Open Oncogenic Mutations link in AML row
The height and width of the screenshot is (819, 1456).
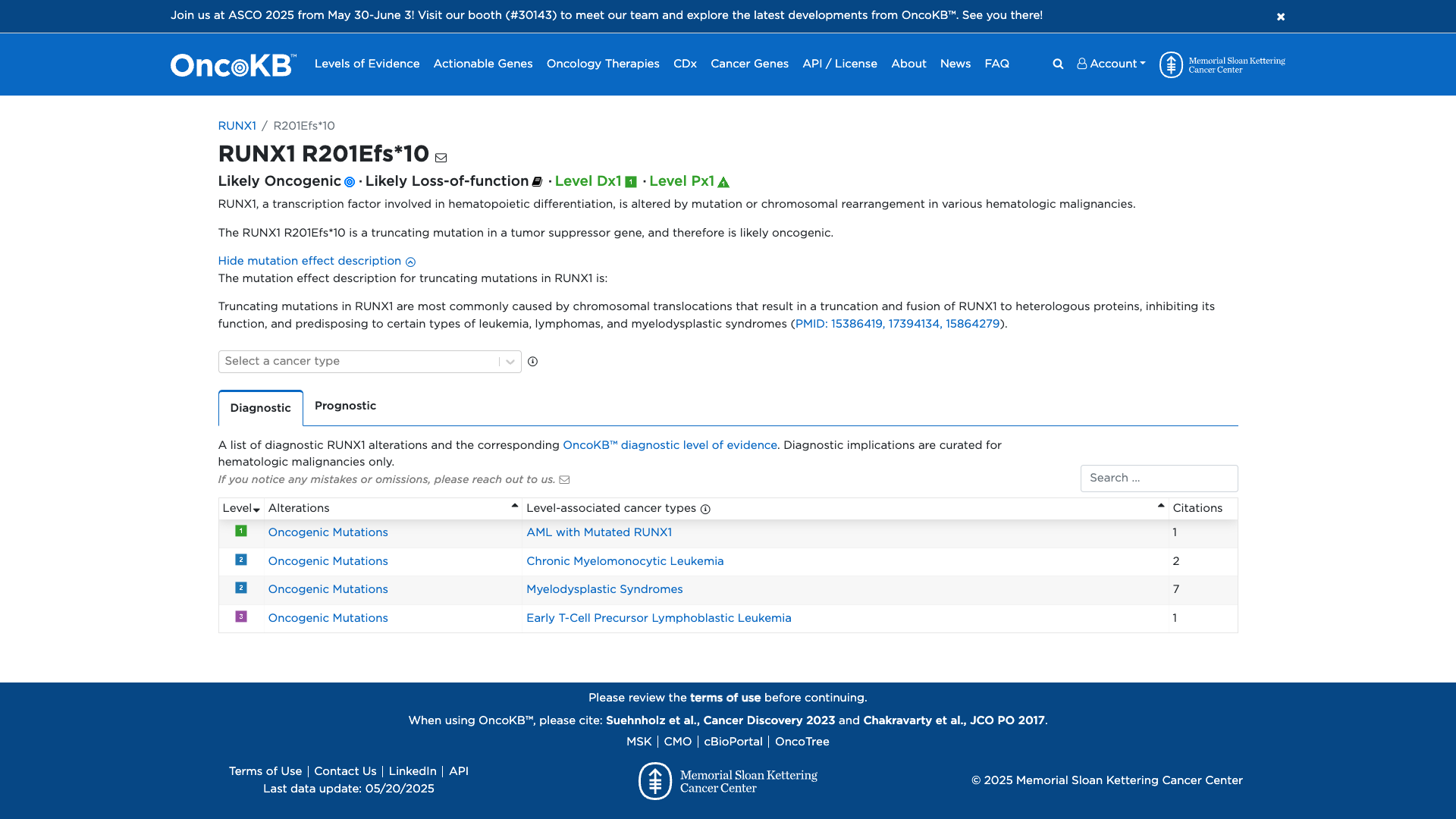pos(328,533)
